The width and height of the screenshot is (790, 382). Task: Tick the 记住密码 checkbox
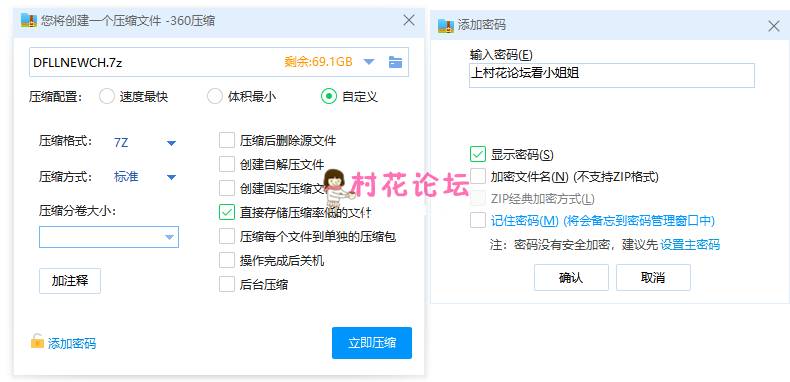click(x=478, y=220)
